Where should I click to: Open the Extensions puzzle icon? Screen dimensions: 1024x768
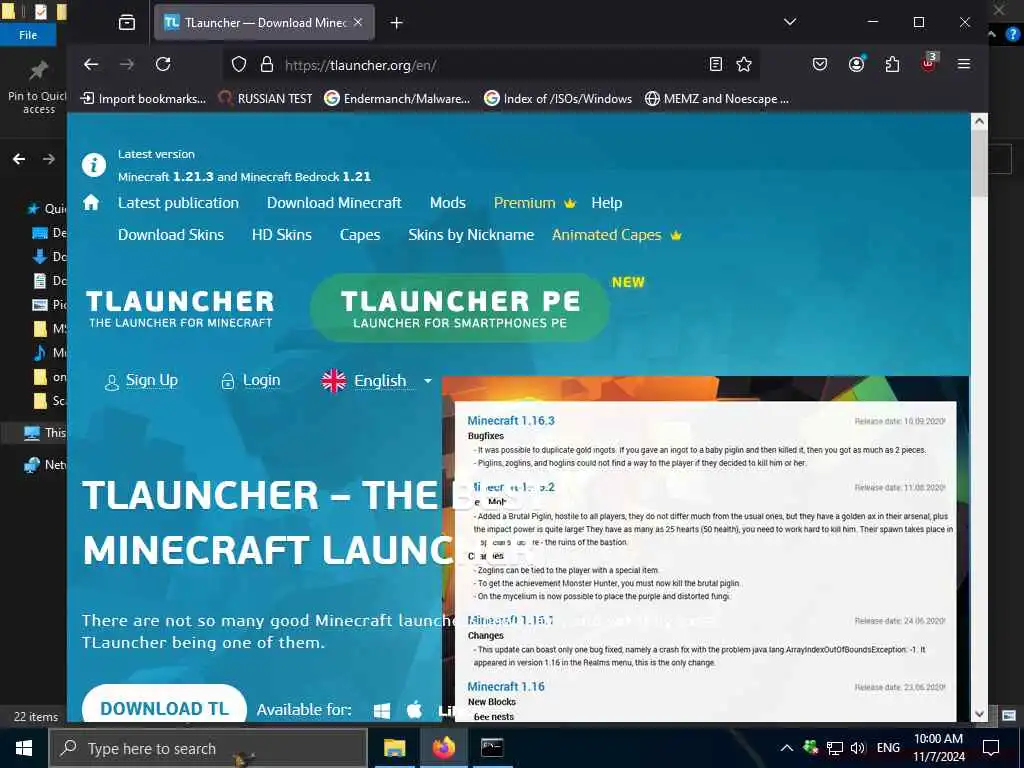pyautogui.click(x=892, y=64)
